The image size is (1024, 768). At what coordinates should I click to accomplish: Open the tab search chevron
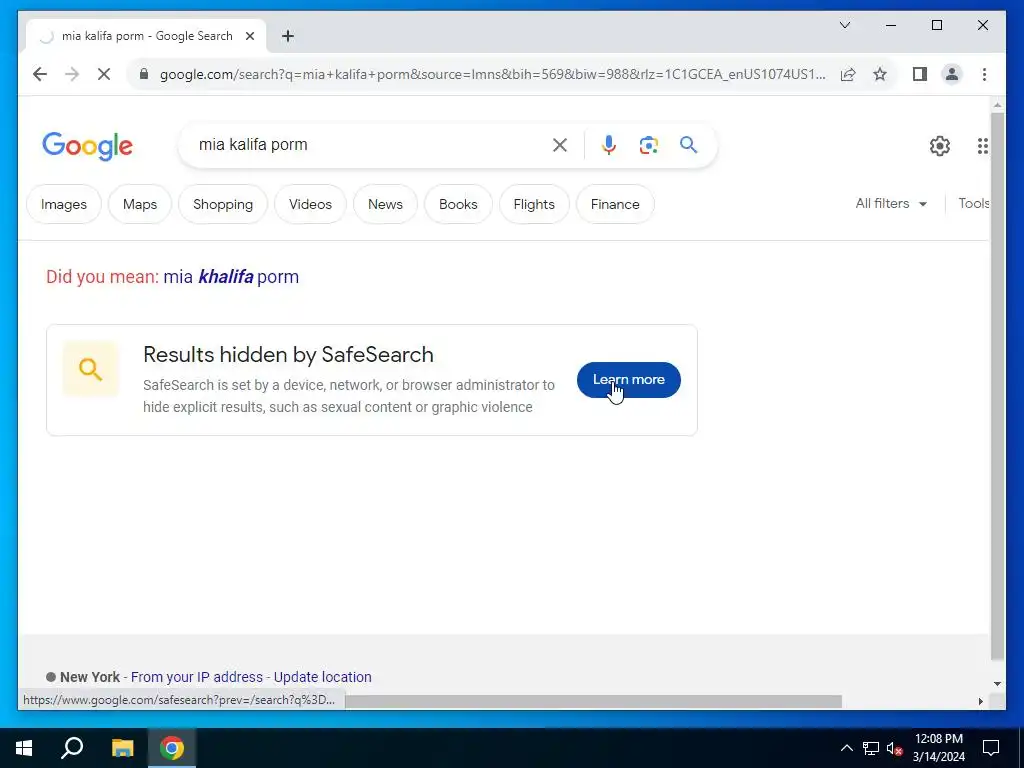(845, 25)
